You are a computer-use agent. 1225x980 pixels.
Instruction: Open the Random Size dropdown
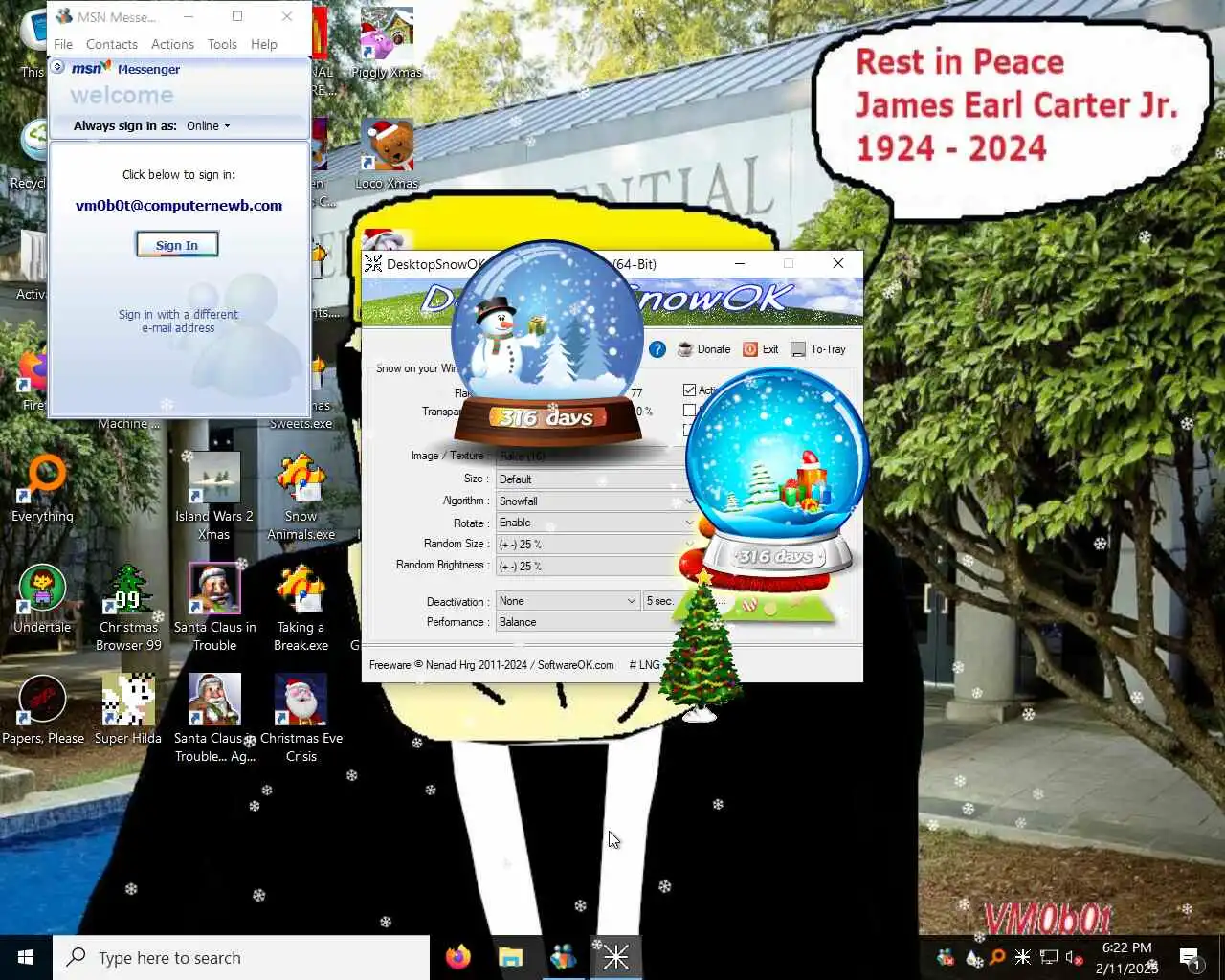click(596, 545)
